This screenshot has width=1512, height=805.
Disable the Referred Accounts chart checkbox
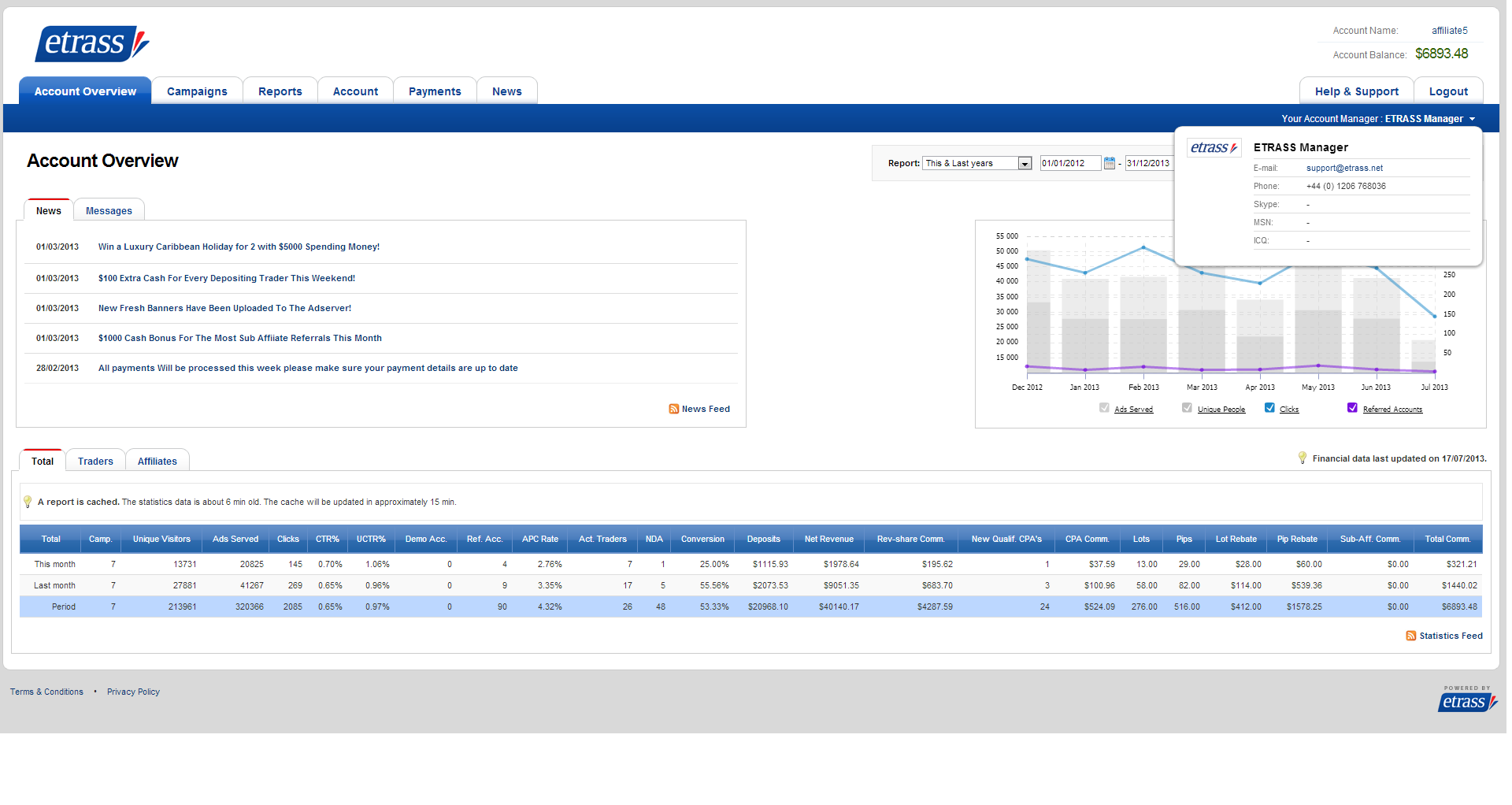[x=1352, y=408]
